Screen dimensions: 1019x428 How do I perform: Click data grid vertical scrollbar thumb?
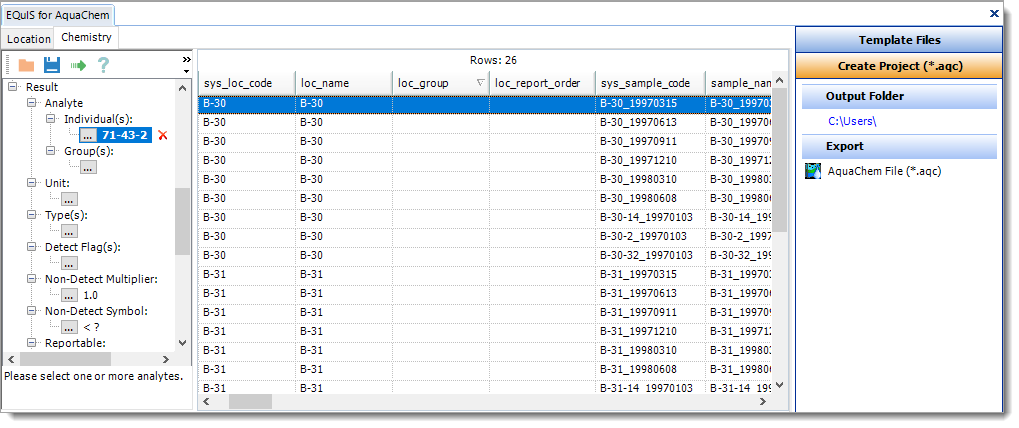click(780, 160)
